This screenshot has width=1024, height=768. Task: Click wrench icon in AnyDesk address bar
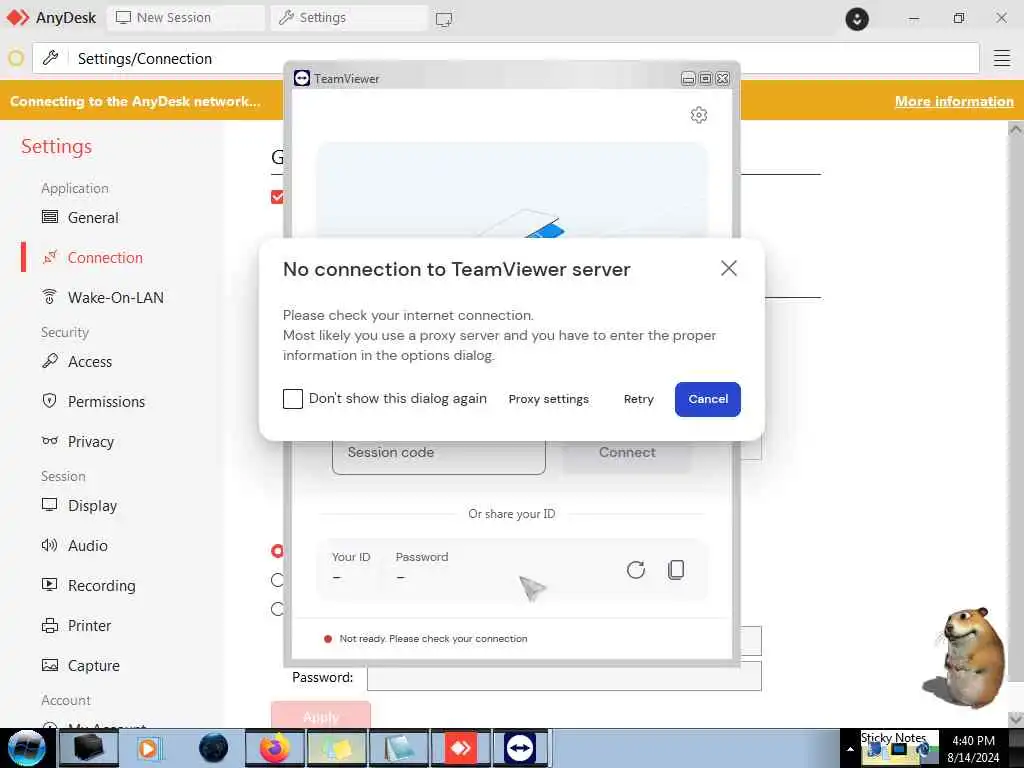click(x=50, y=58)
